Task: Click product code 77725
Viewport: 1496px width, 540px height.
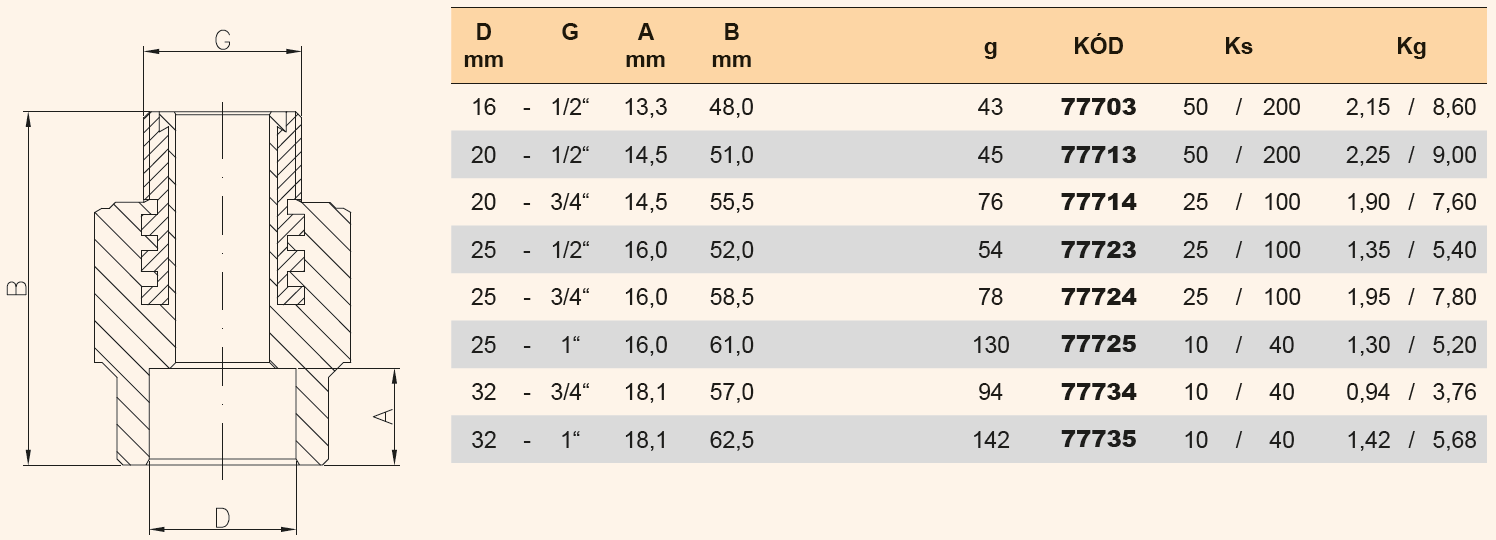Action: (1098, 345)
